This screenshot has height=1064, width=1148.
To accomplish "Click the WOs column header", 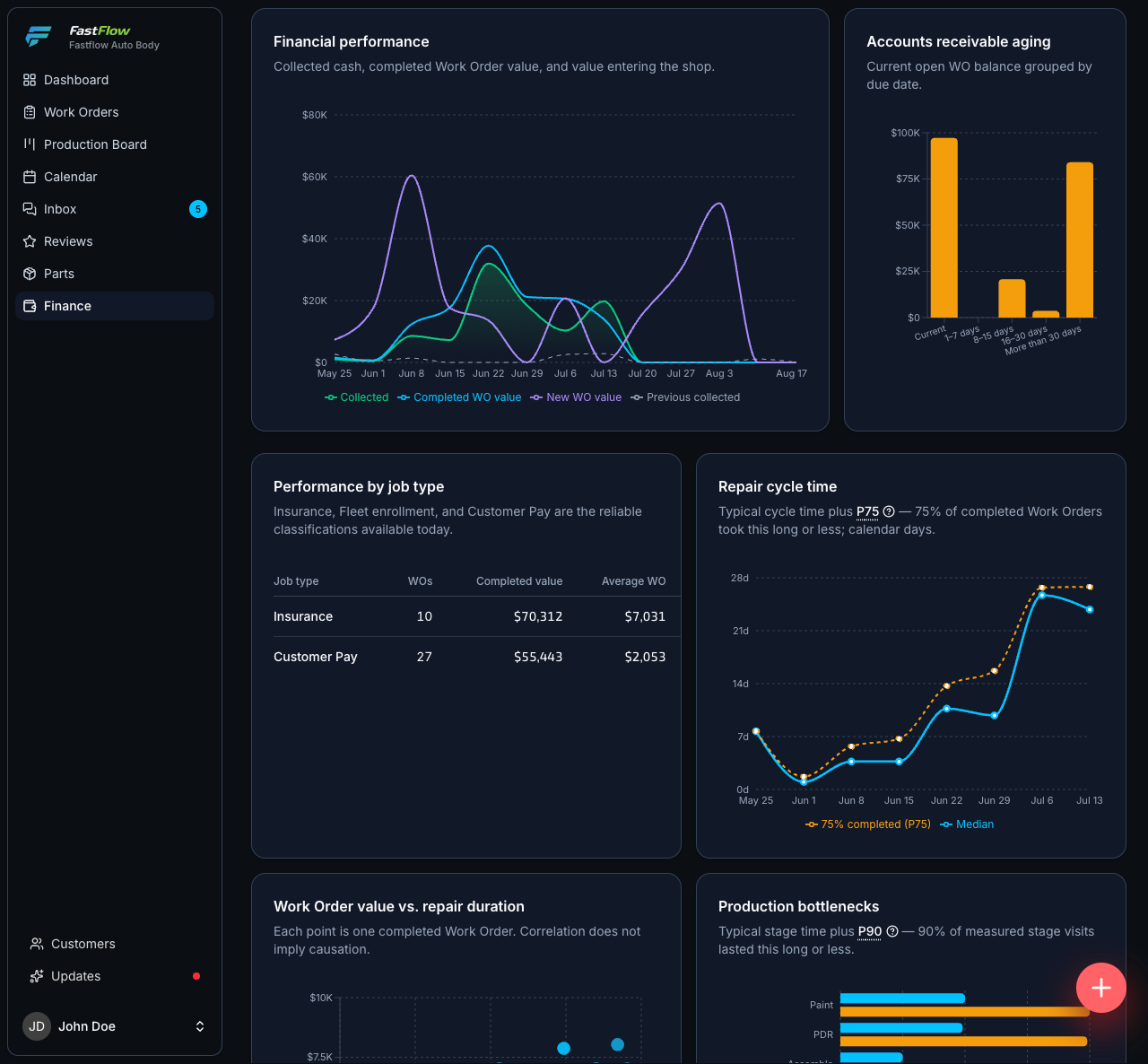I will pyautogui.click(x=420, y=581).
